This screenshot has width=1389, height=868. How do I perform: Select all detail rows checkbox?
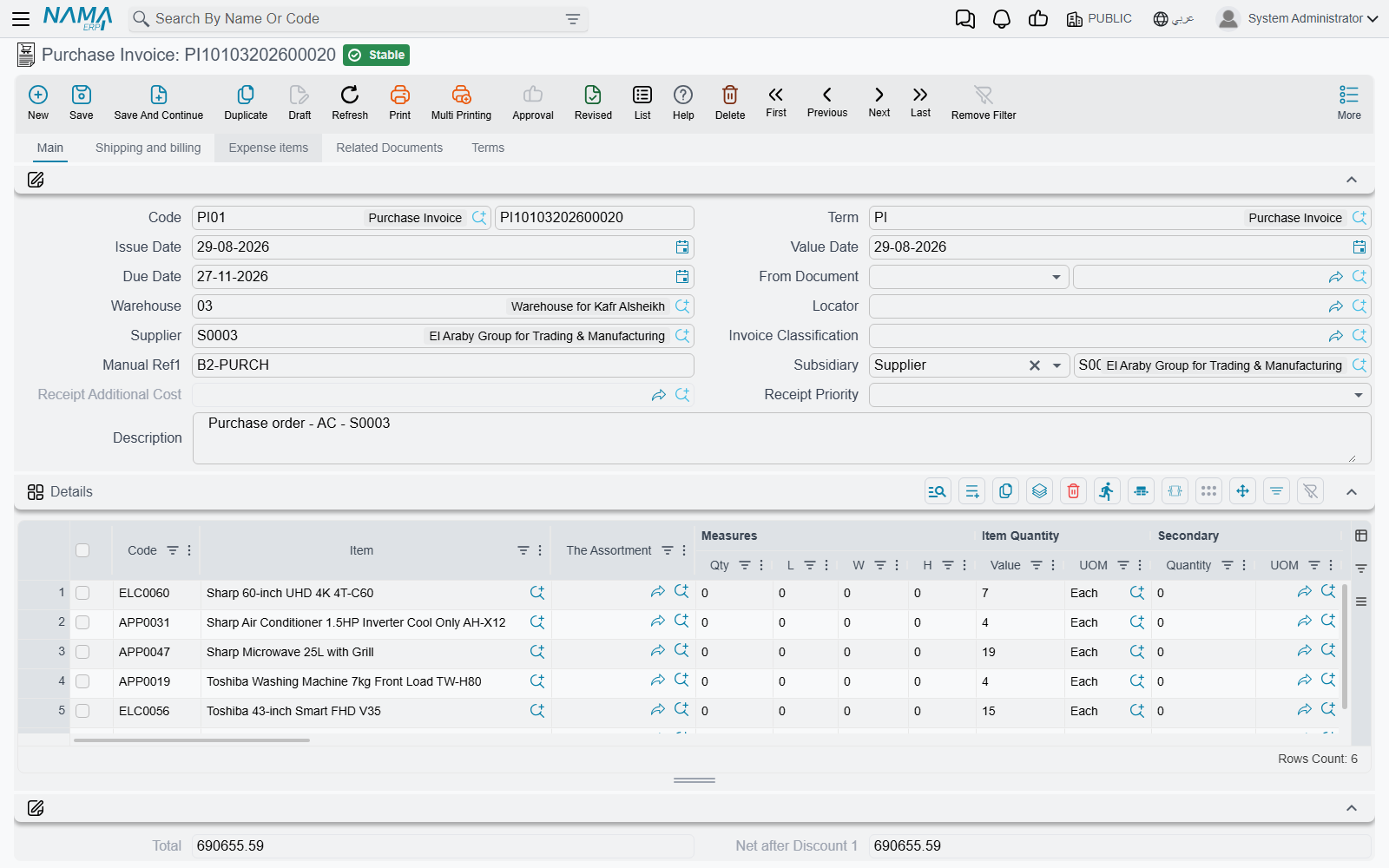point(82,550)
